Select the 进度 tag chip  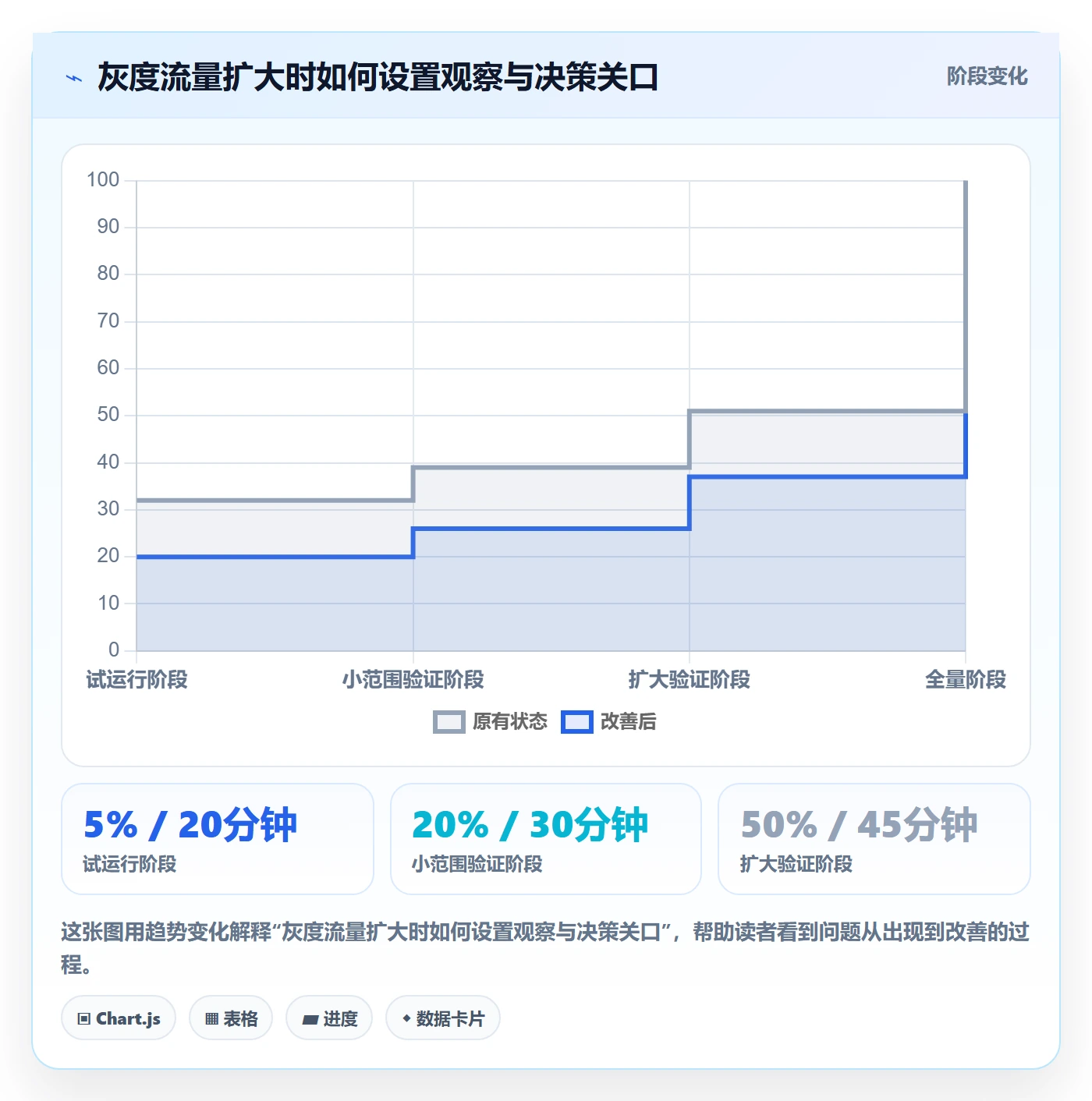(329, 1018)
